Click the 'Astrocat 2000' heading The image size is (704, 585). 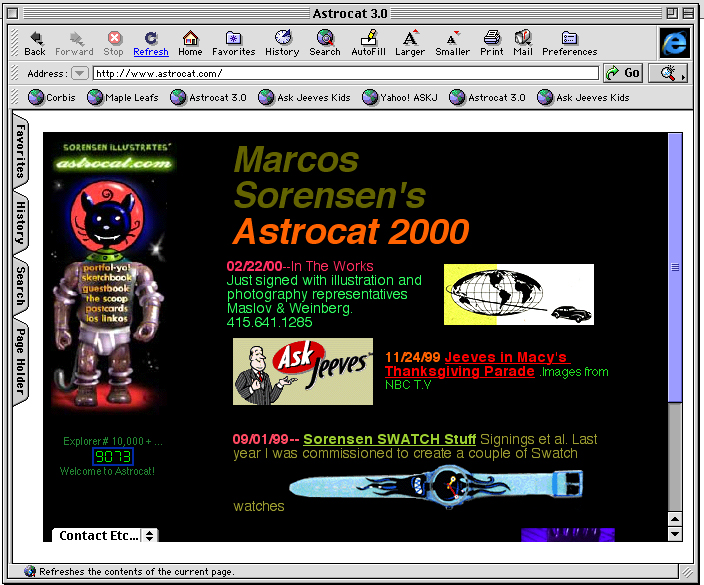pos(351,232)
